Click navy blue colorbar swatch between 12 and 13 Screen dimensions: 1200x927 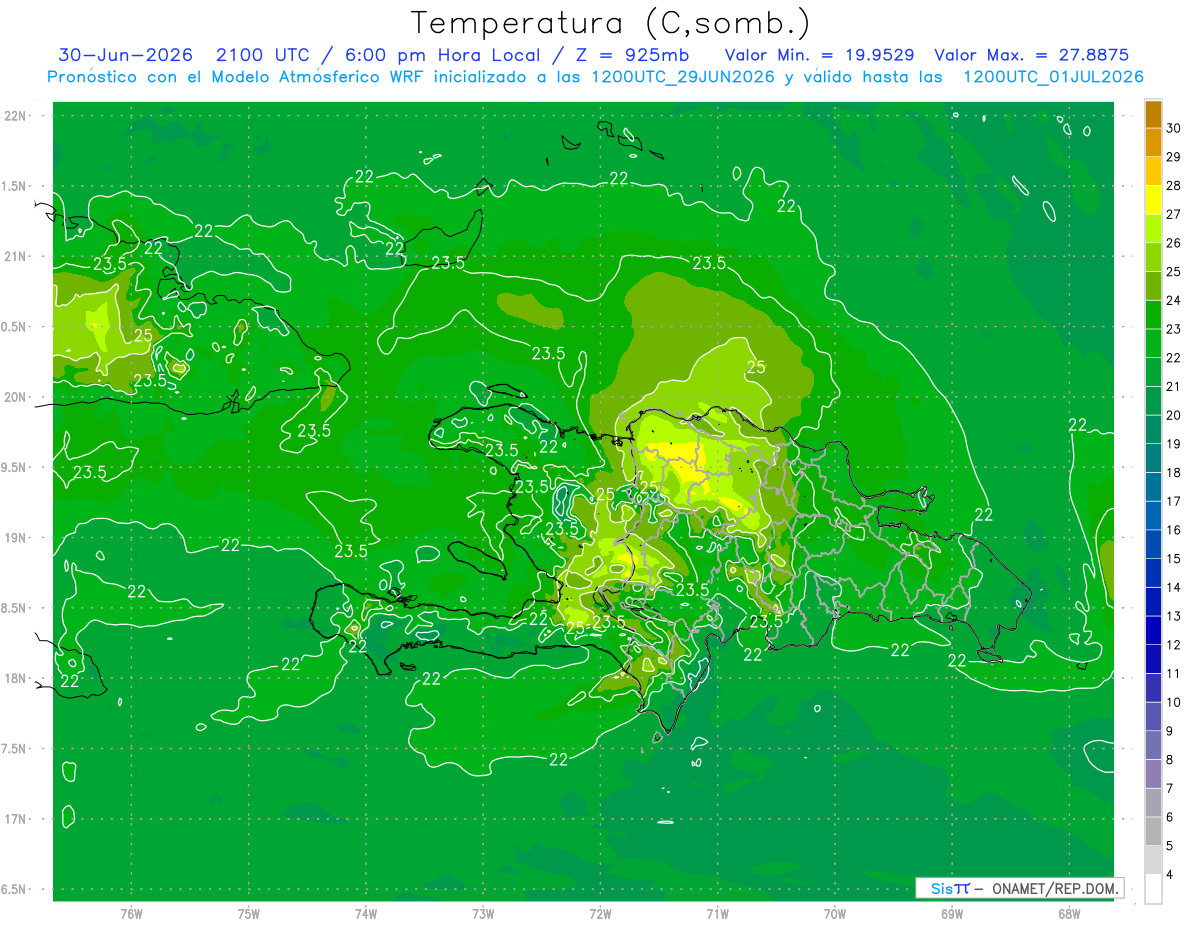pos(1153,630)
